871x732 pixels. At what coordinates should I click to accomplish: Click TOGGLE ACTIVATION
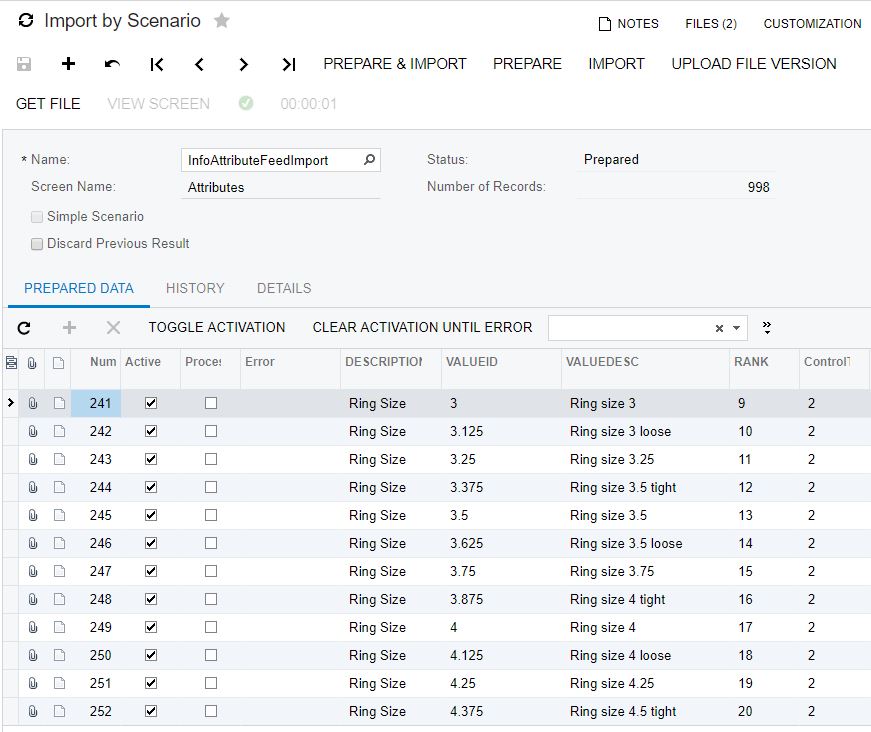click(x=217, y=328)
